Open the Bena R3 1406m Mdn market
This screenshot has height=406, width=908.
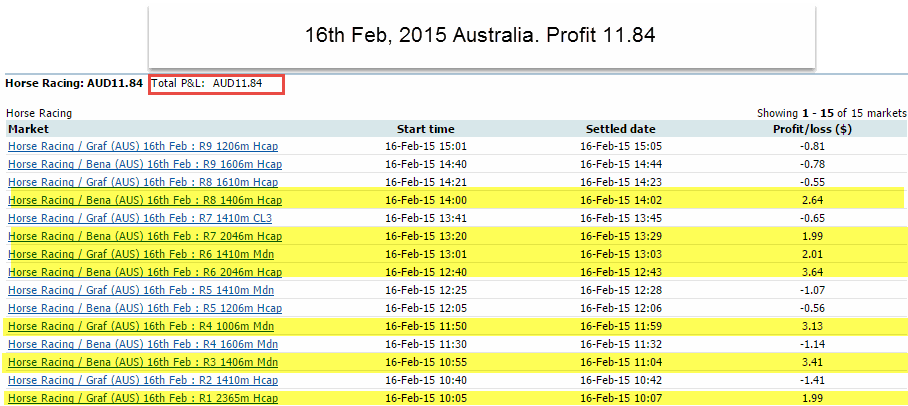click(x=141, y=362)
